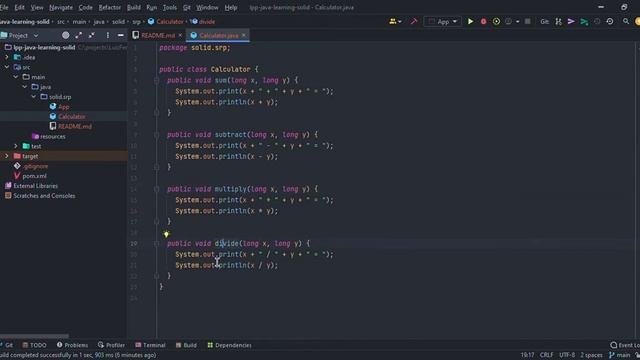
Task: Collapse all nodes in the Project panel
Action: point(91,36)
